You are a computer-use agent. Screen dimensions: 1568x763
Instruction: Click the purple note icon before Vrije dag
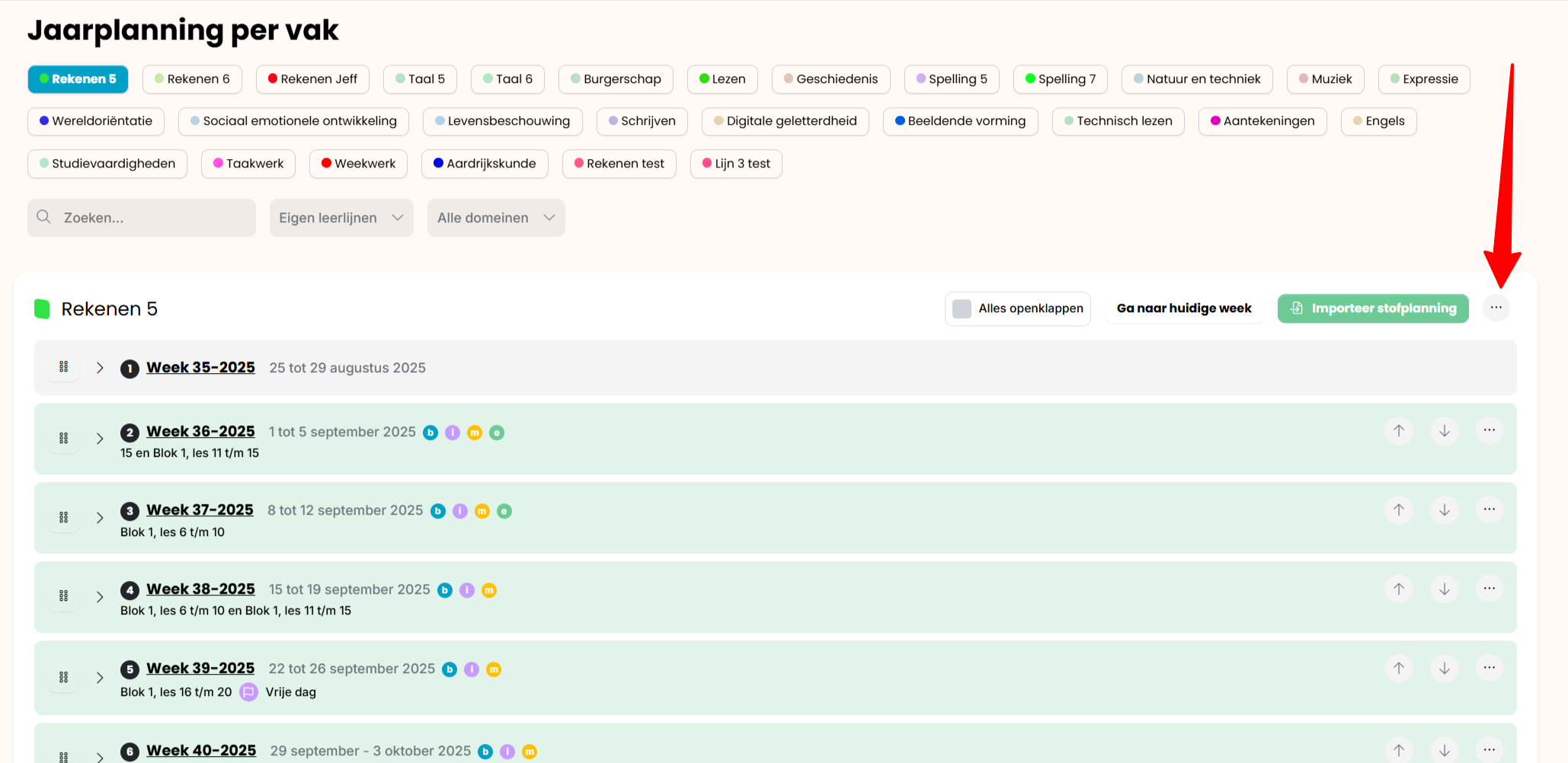click(x=248, y=692)
